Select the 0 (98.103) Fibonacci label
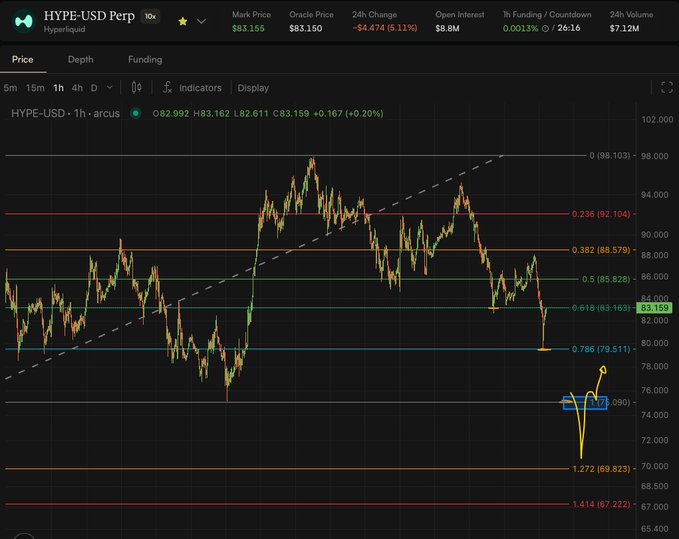This screenshot has height=539, width=679. 610,155
